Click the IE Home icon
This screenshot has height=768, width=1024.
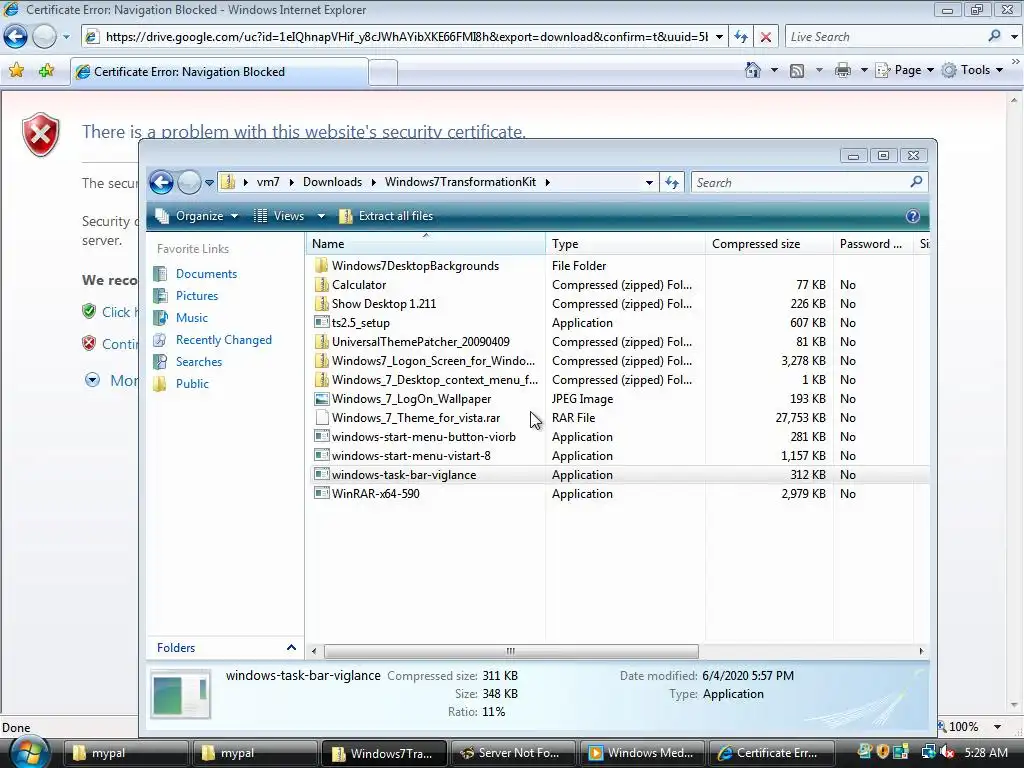(752, 70)
